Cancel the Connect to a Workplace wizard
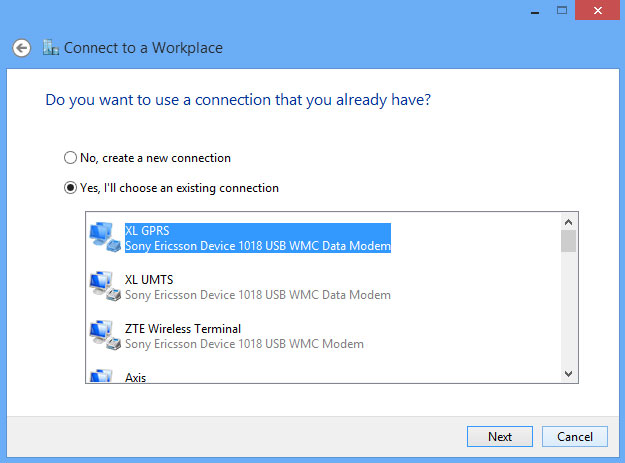Screen dimensions: 625x463 coord(575,437)
